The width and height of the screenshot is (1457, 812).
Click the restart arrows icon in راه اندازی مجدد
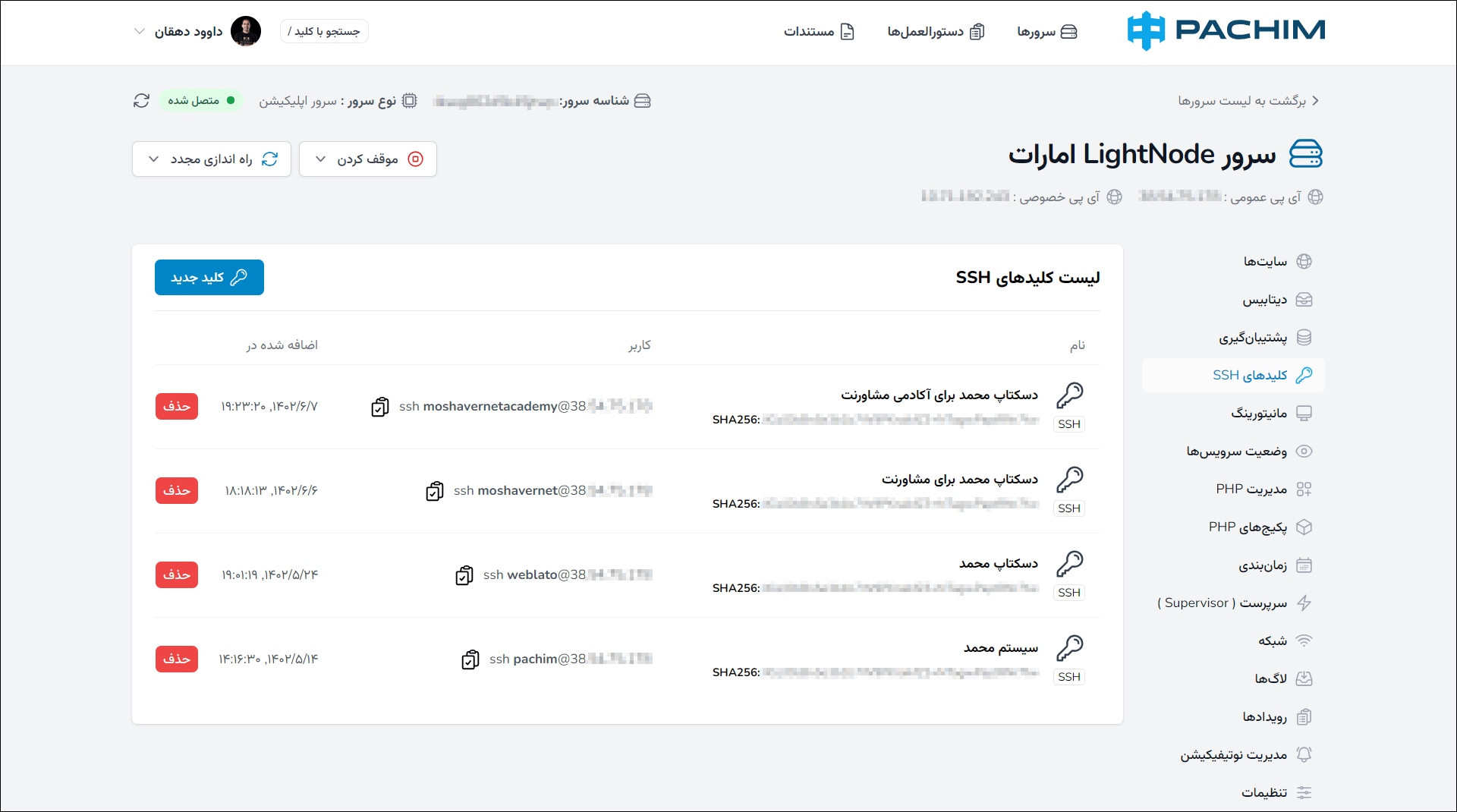270,159
